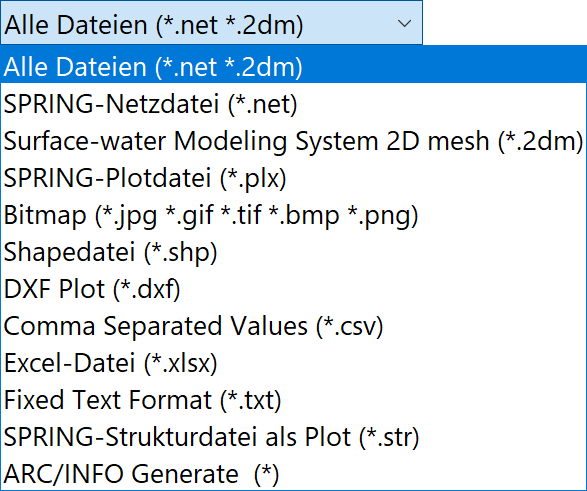Select the plain txt format item
The image size is (587, 491).
pos(294,400)
